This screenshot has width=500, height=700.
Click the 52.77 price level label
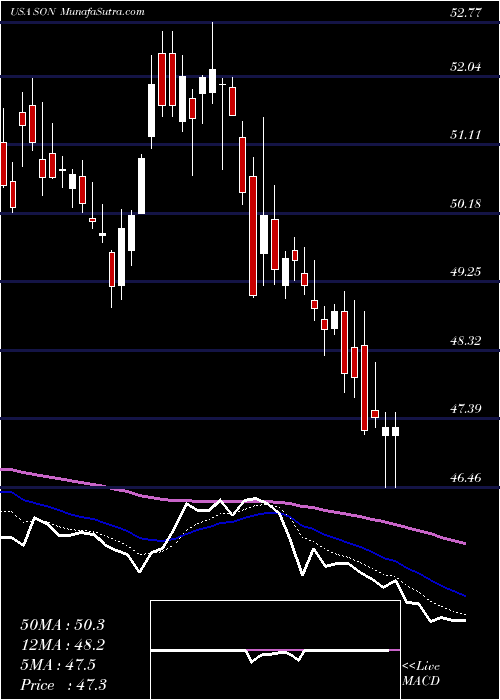pyautogui.click(x=466, y=12)
